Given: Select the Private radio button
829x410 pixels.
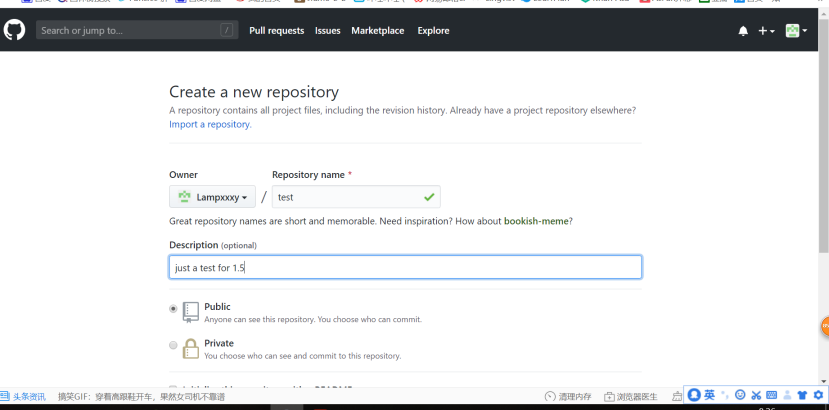Looking at the screenshot, I should 173,345.
